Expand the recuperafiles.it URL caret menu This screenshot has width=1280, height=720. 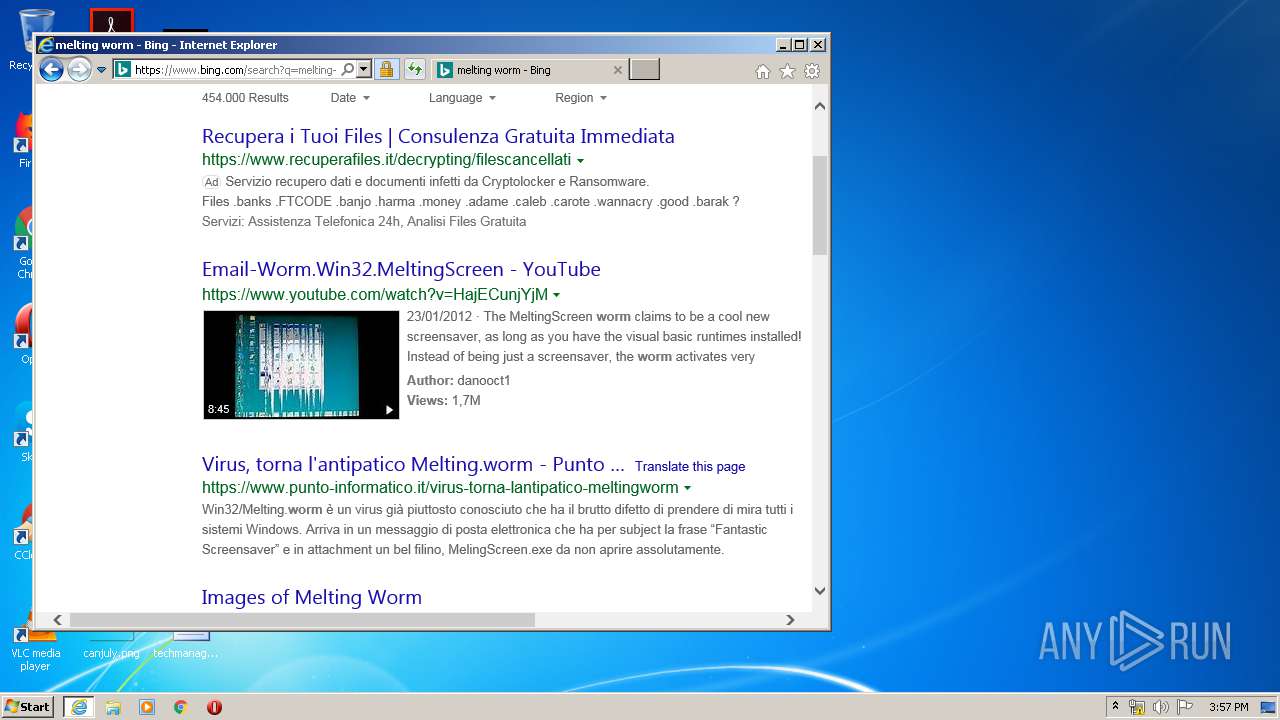point(581,161)
